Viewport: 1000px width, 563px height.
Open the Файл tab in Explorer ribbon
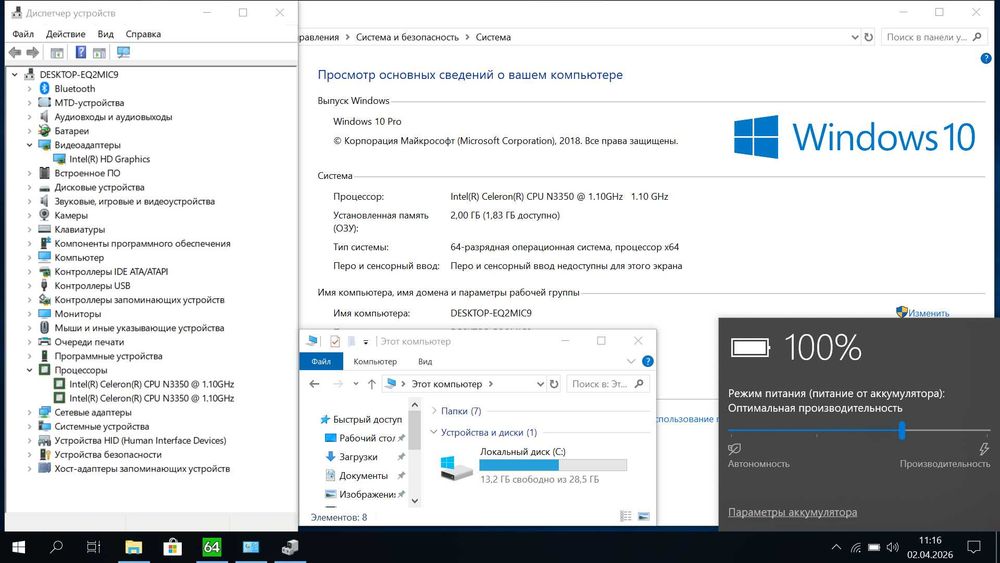click(x=321, y=362)
